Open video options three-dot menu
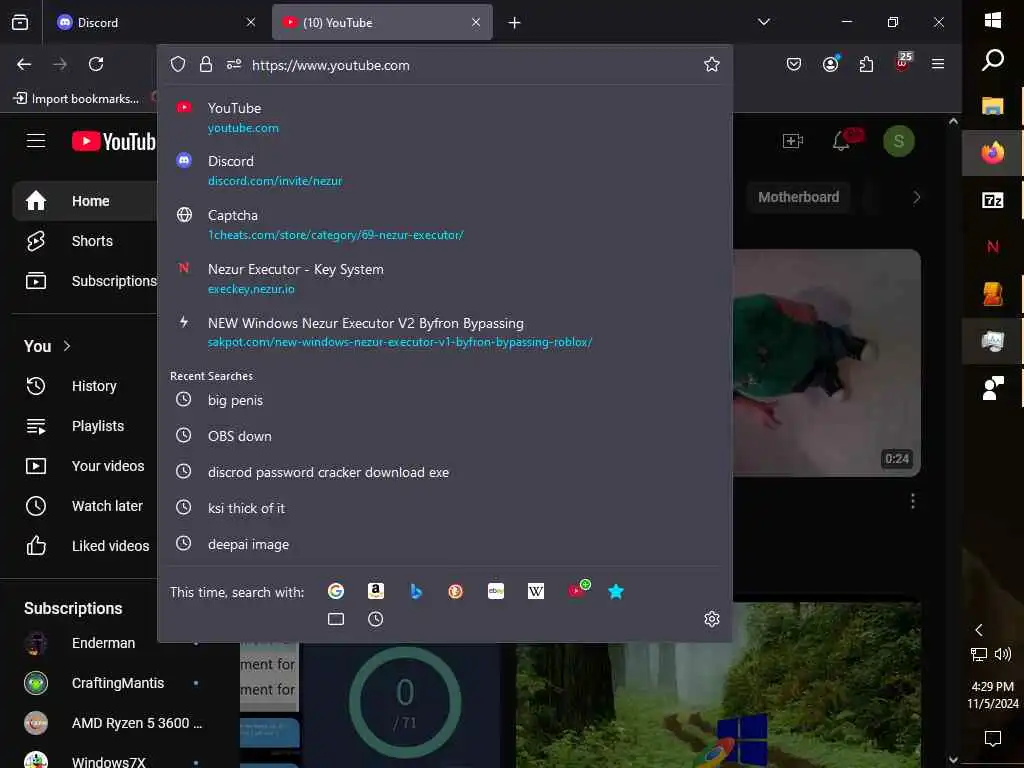 tap(912, 501)
